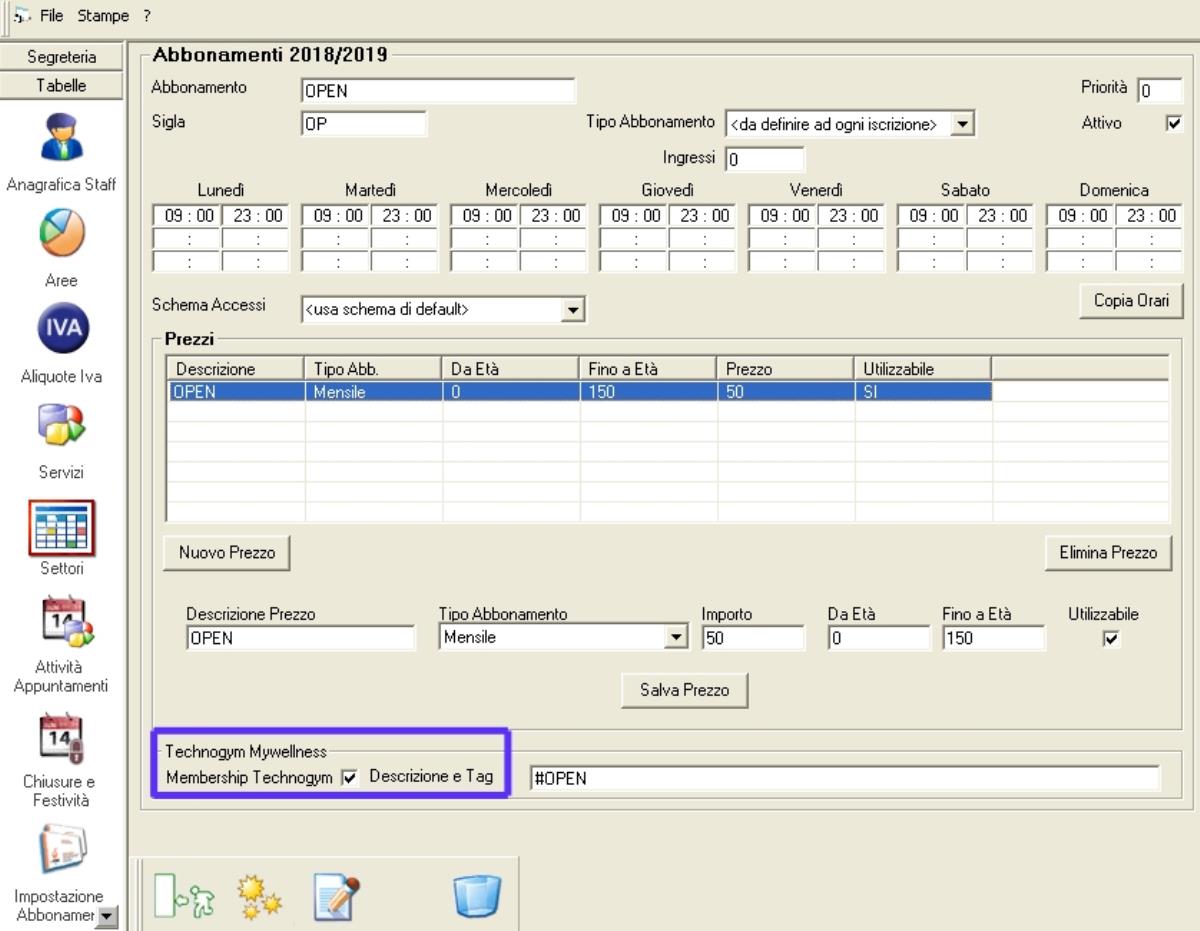Open the Mensile subscription type dropdown
The image size is (1200, 931).
[678, 638]
